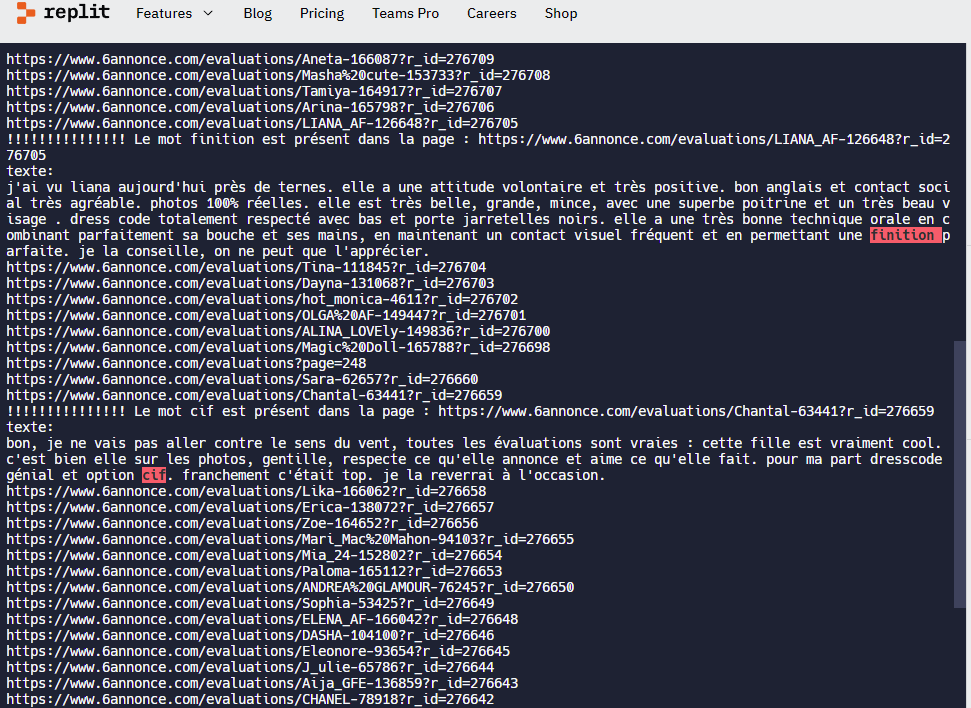Click the output line with r_id=276658
The height and width of the screenshot is (708, 971).
click(246, 491)
